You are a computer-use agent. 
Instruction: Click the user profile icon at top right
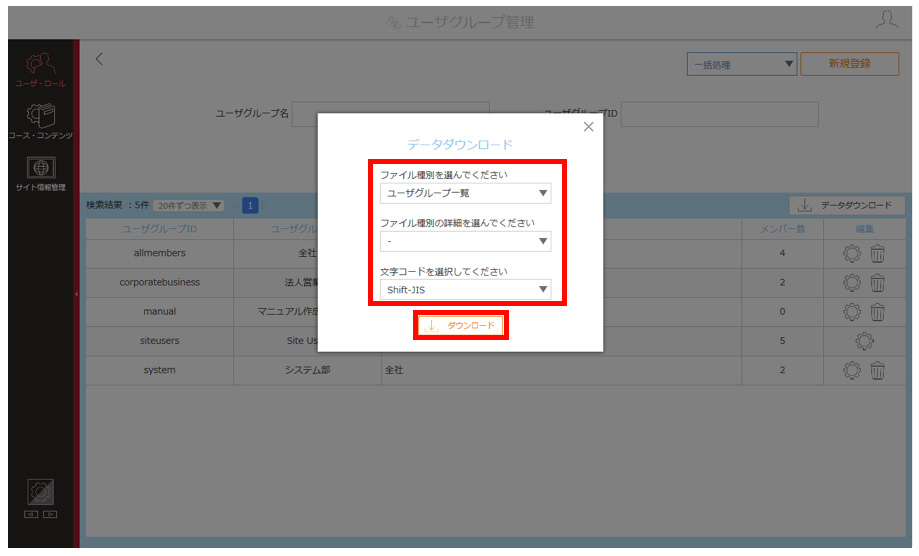point(886,20)
